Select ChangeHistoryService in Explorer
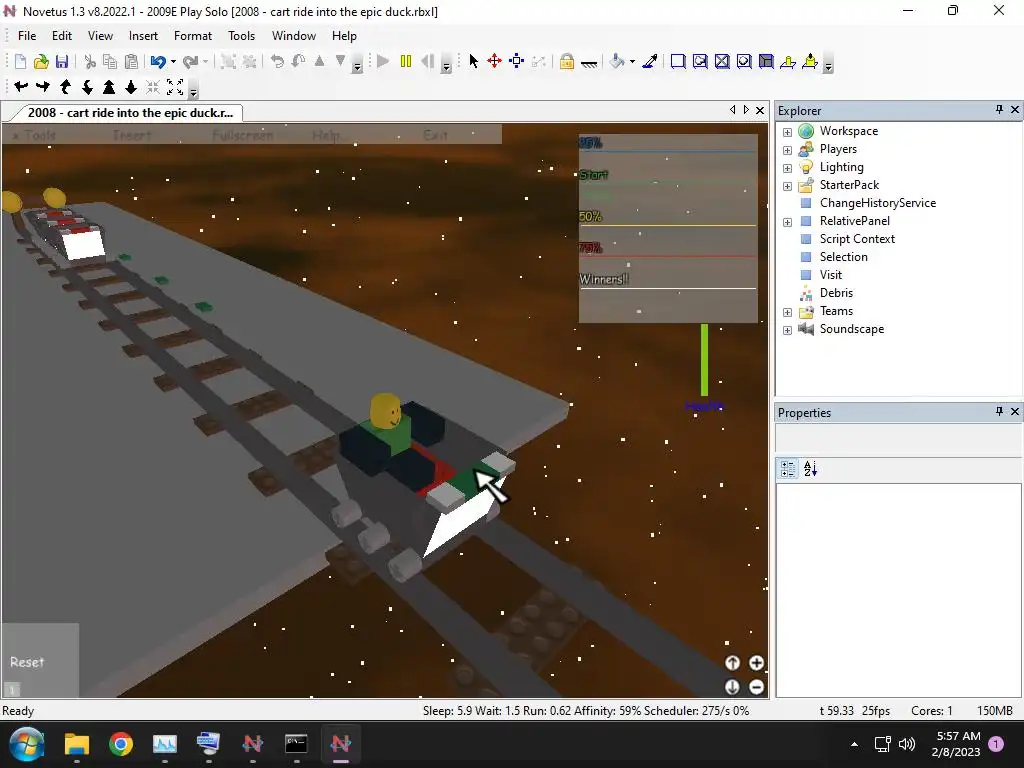Image resolution: width=1024 pixels, height=768 pixels. pyautogui.click(x=877, y=203)
